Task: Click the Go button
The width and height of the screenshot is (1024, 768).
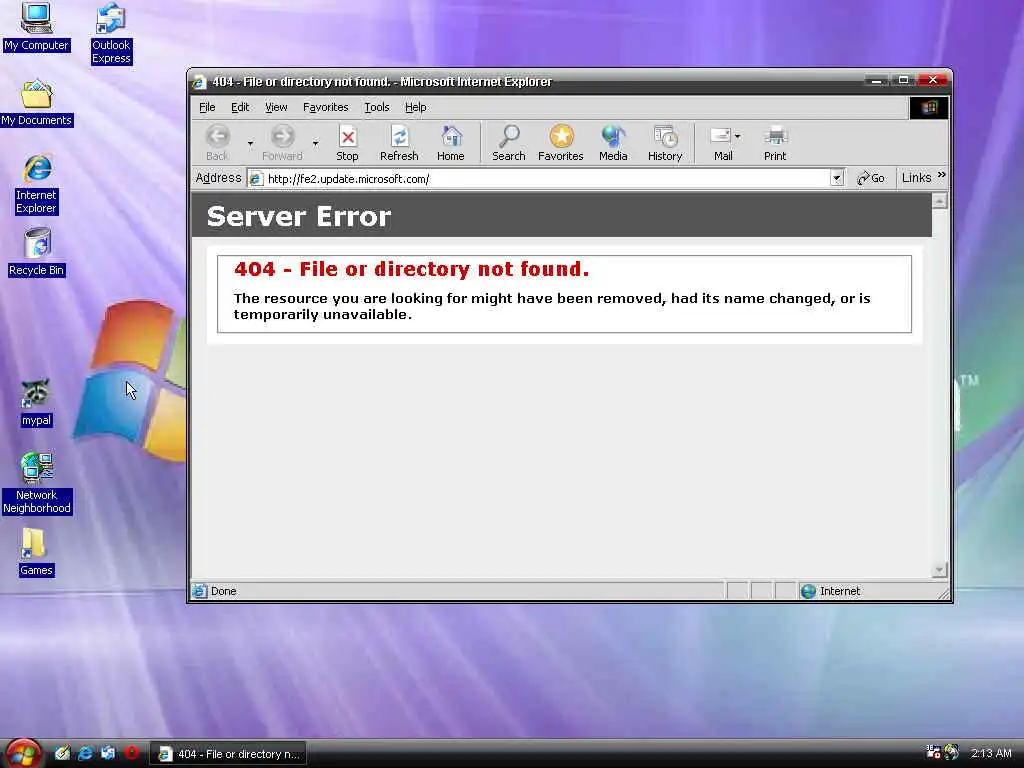Action: coord(871,178)
